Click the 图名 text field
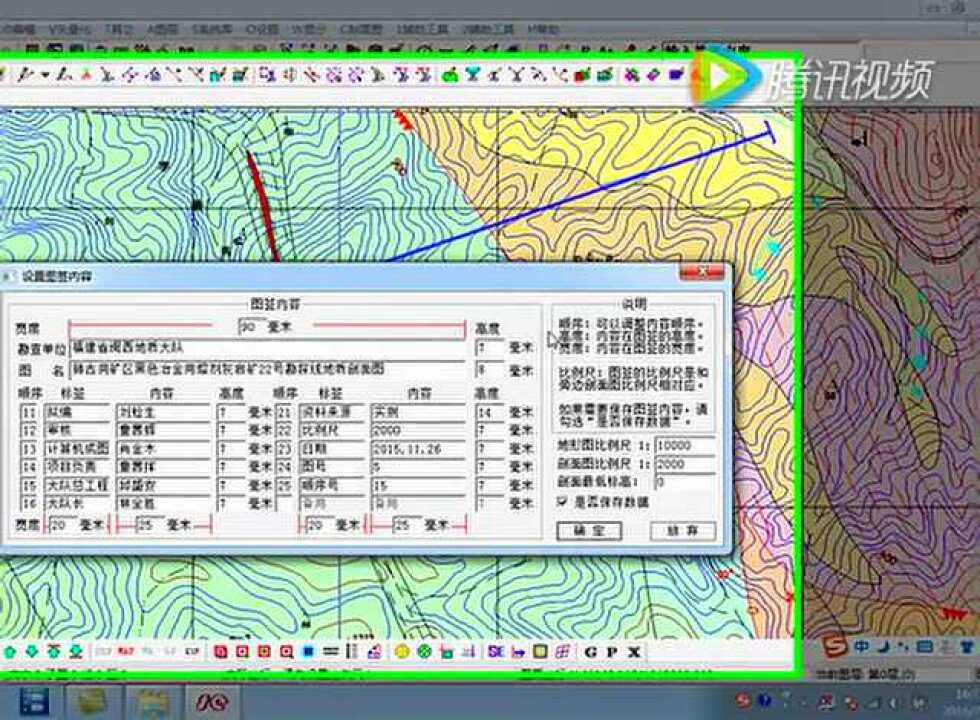This screenshot has width=980, height=720. coord(268,370)
